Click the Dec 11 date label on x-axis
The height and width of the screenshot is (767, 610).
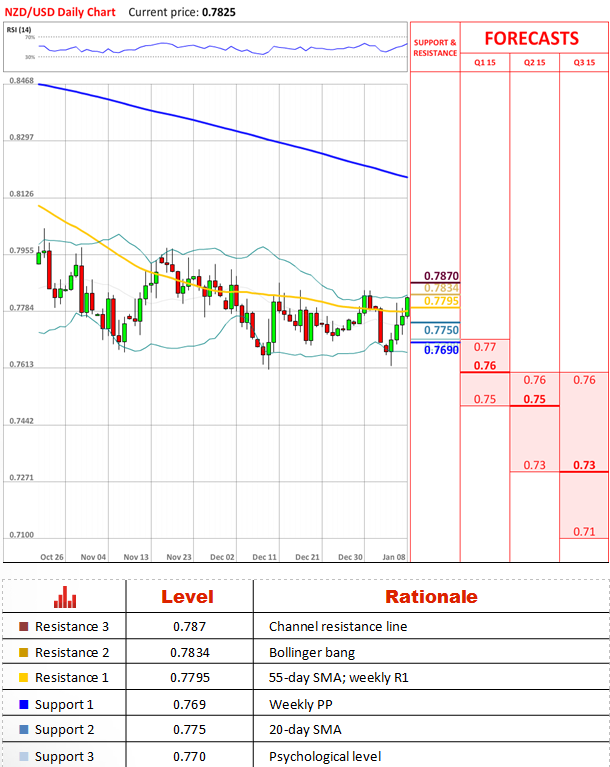[265, 557]
